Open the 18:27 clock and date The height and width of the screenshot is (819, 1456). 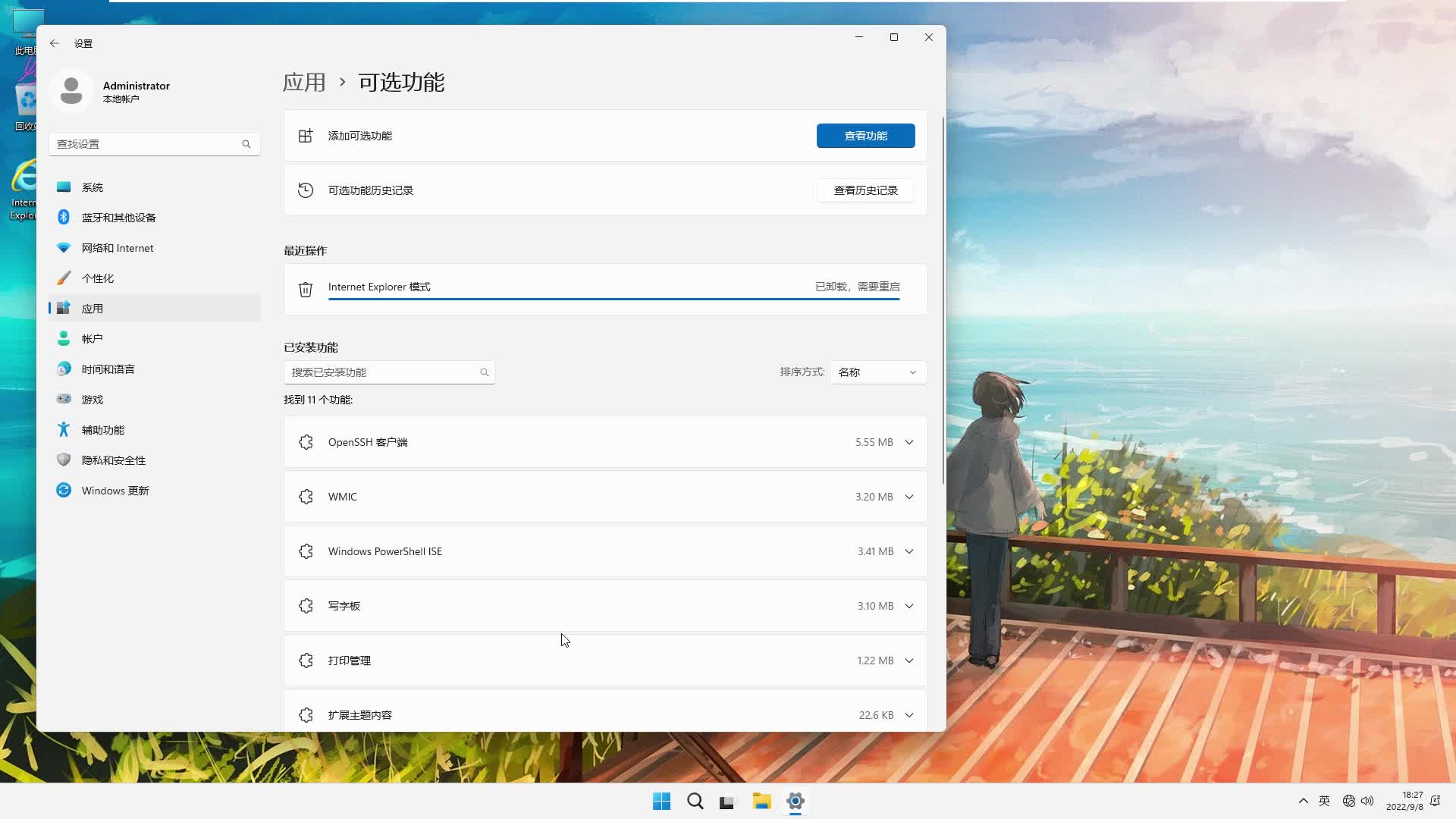click(x=1404, y=801)
